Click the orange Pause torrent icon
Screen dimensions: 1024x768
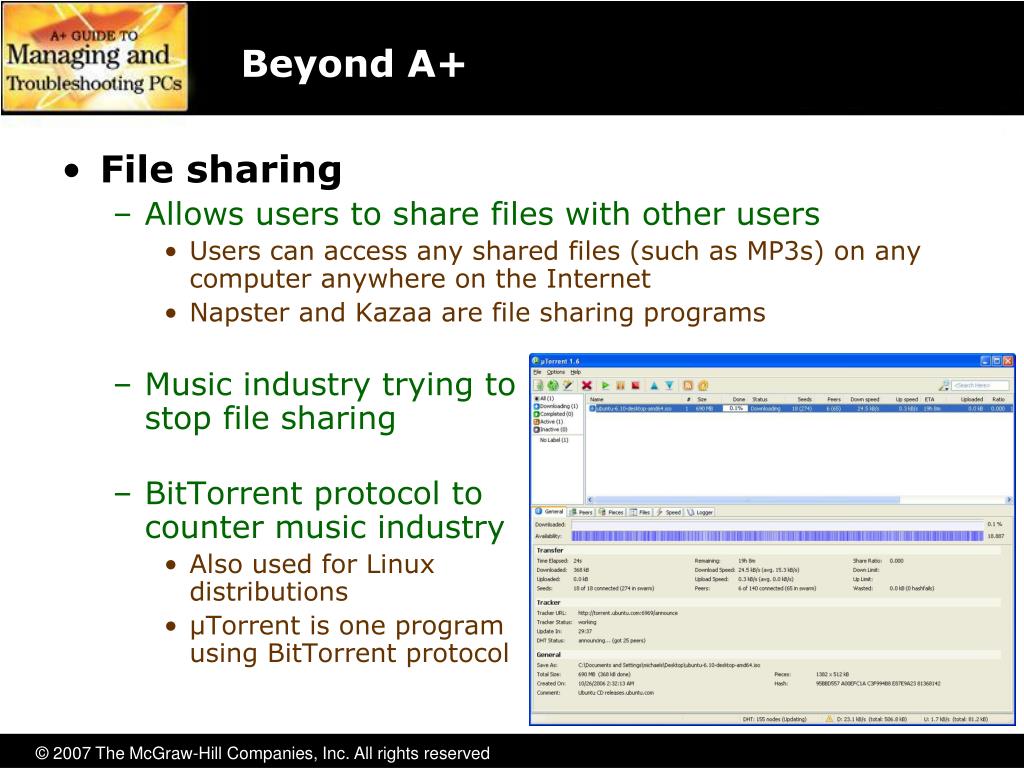click(620, 386)
